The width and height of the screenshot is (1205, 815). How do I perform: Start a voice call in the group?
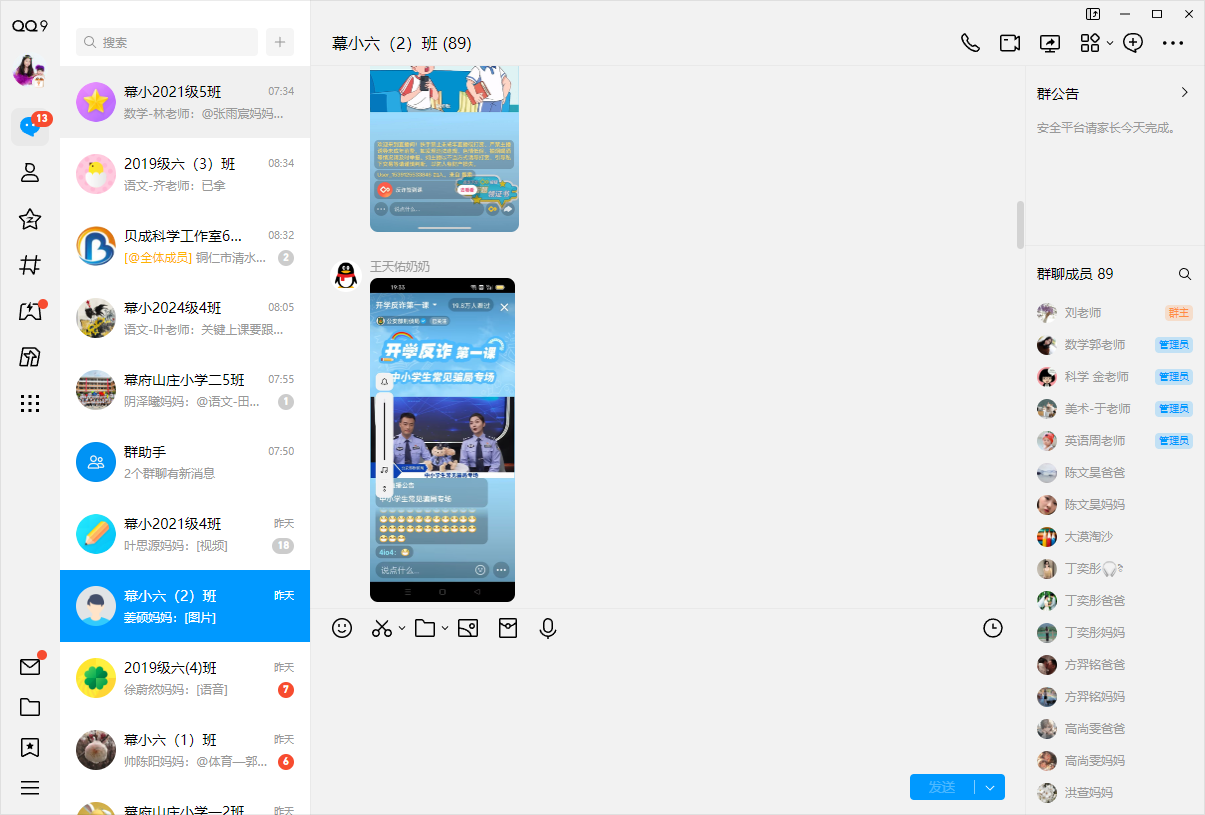970,43
